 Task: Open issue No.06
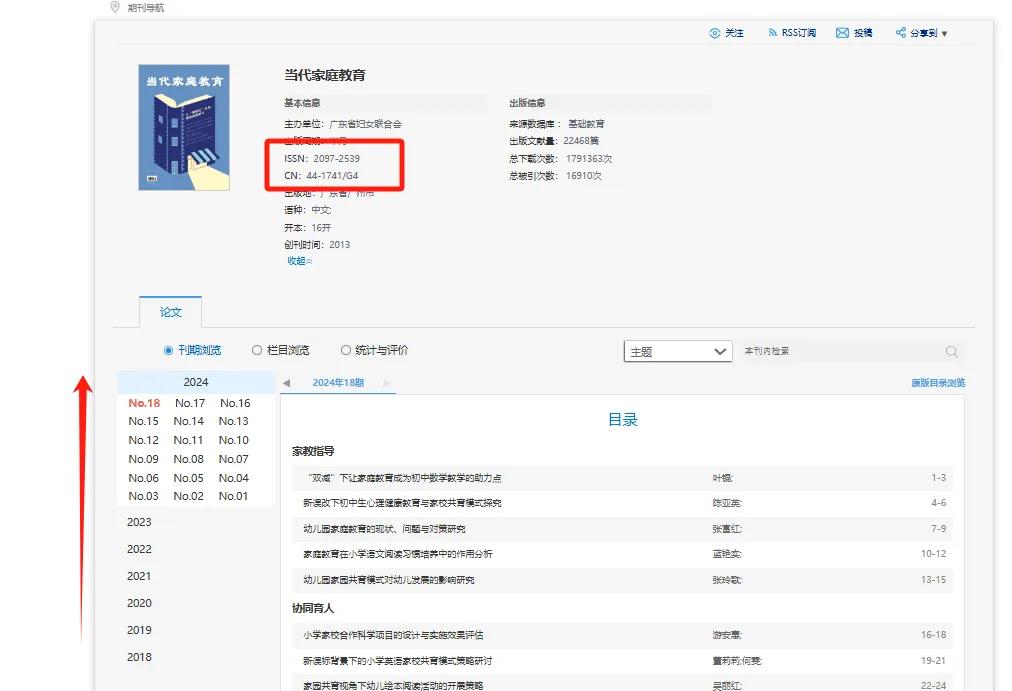(x=143, y=478)
